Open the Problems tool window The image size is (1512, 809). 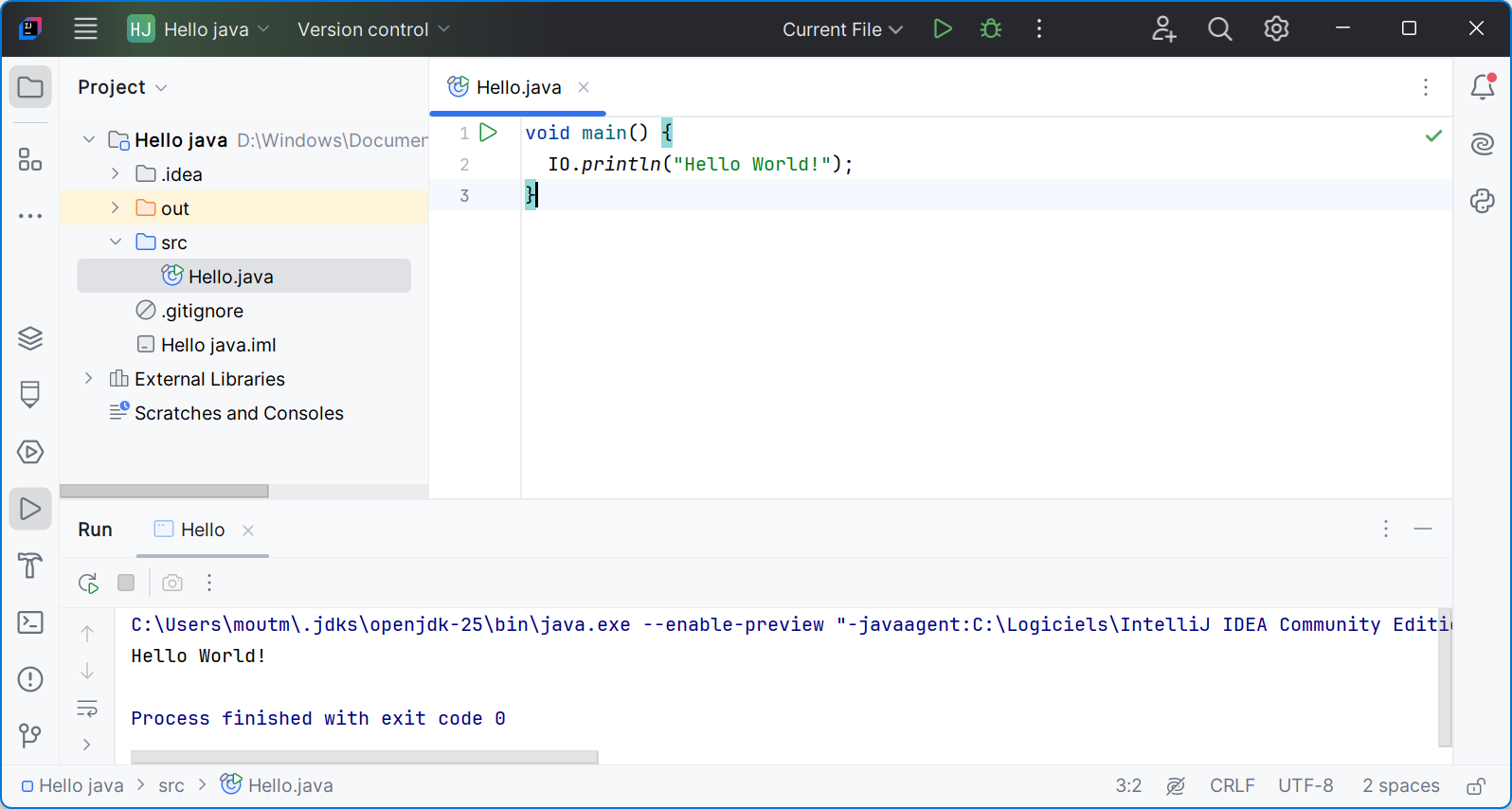(30, 679)
